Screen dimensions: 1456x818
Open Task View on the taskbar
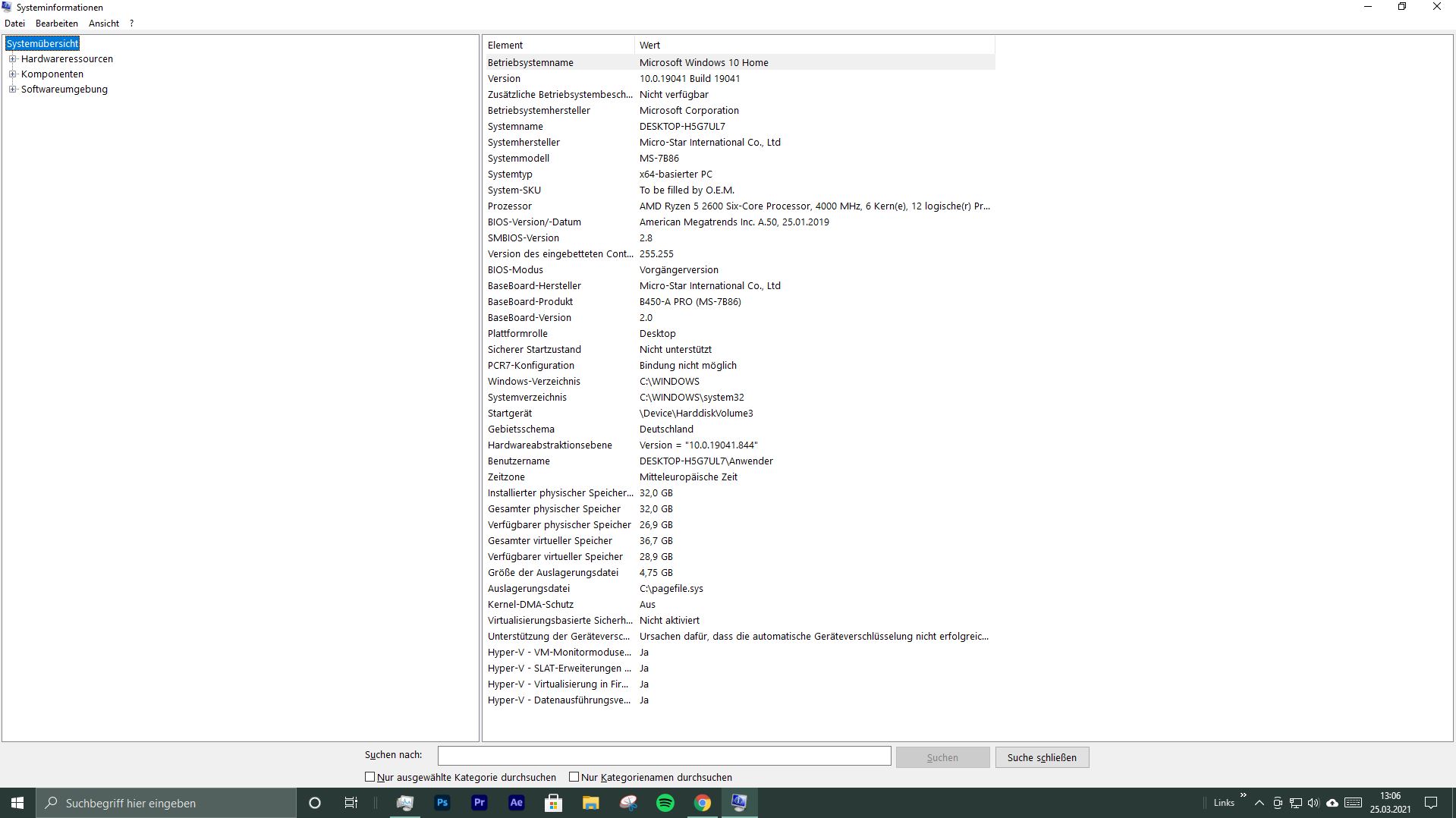tap(351, 803)
